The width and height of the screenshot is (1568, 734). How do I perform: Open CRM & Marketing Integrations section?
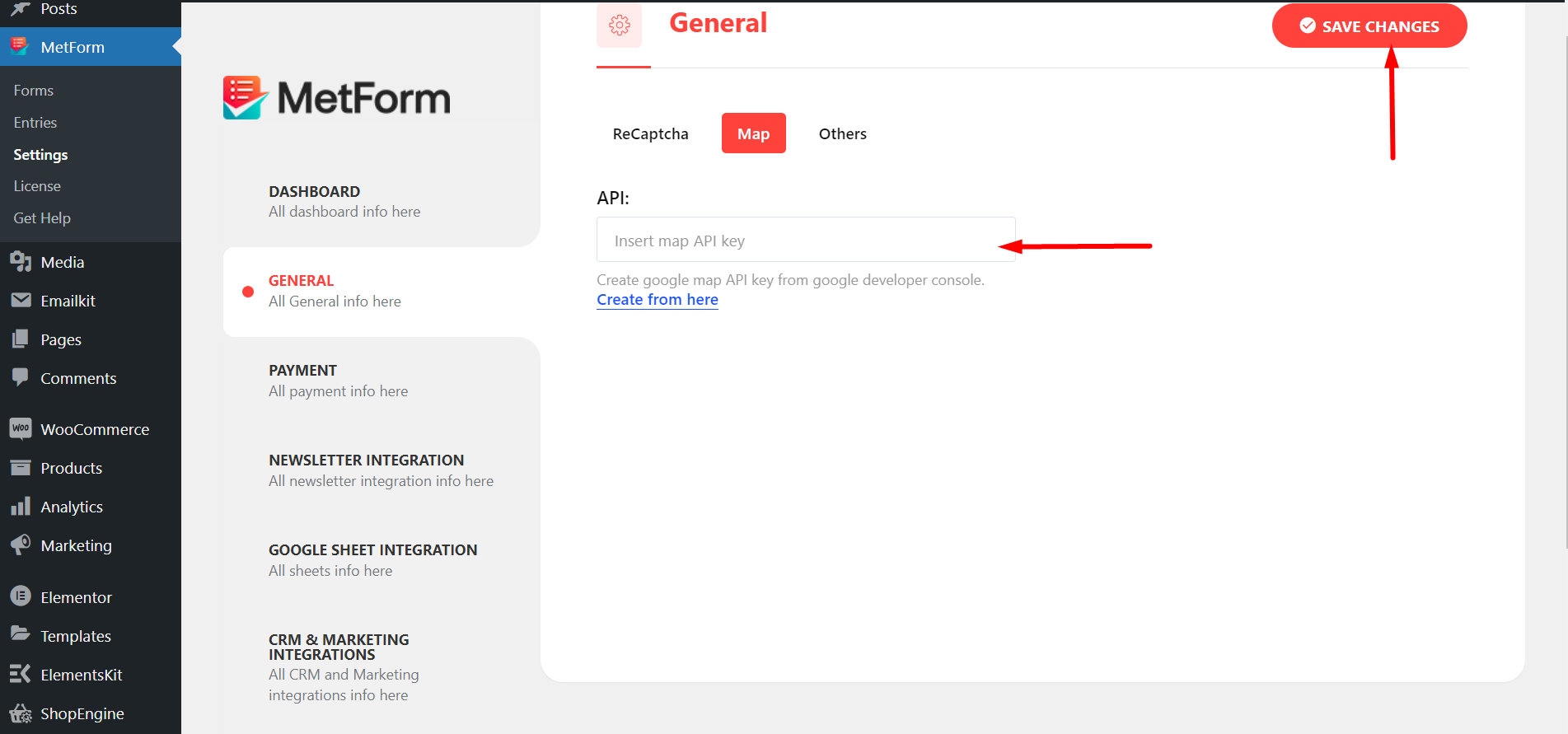(x=381, y=667)
